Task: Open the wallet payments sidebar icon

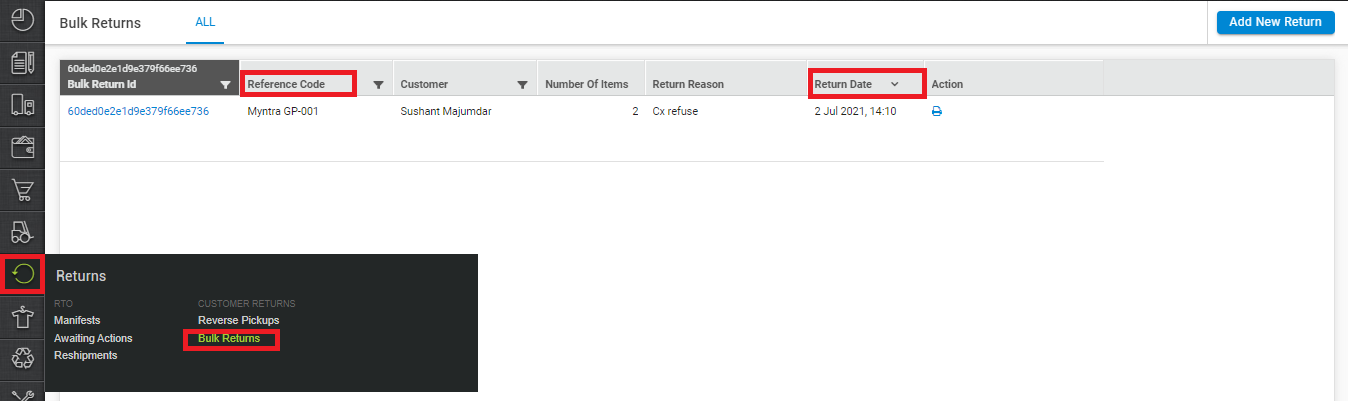Action: 22,147
